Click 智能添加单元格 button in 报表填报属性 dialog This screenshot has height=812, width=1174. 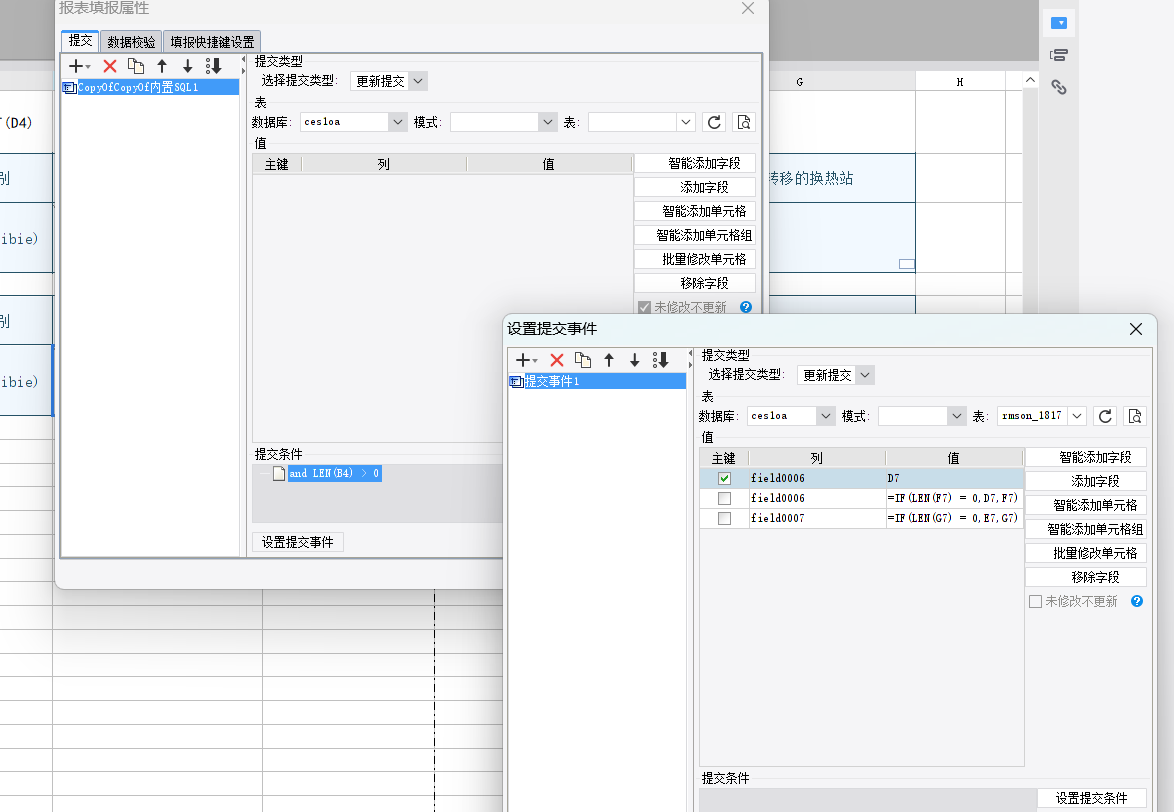click(x=695, y=211)
